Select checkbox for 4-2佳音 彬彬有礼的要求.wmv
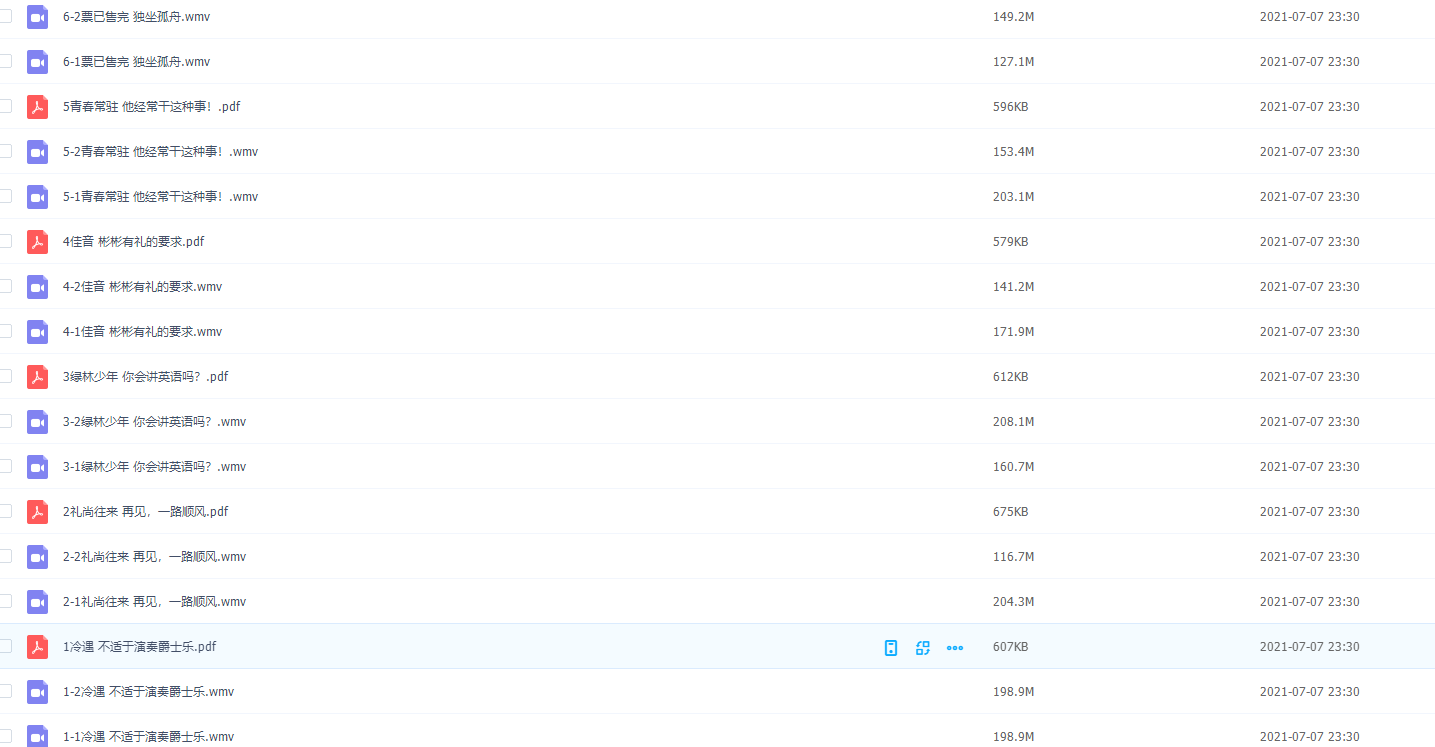Viewport: 1435px width, 747px height. (x=5, y=286)
